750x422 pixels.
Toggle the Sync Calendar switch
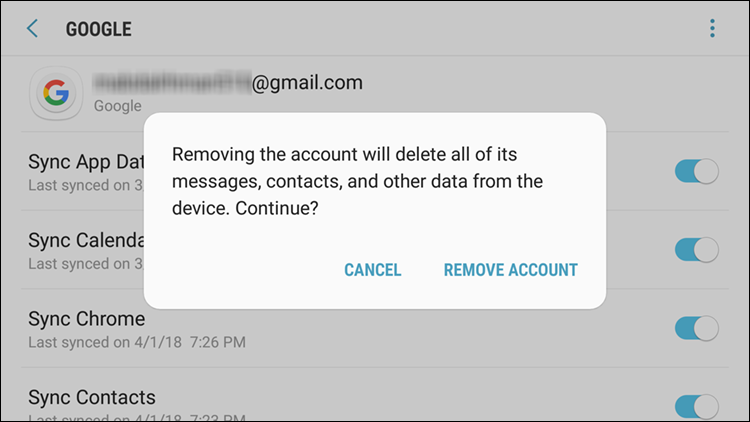click(x=696, y=249)
